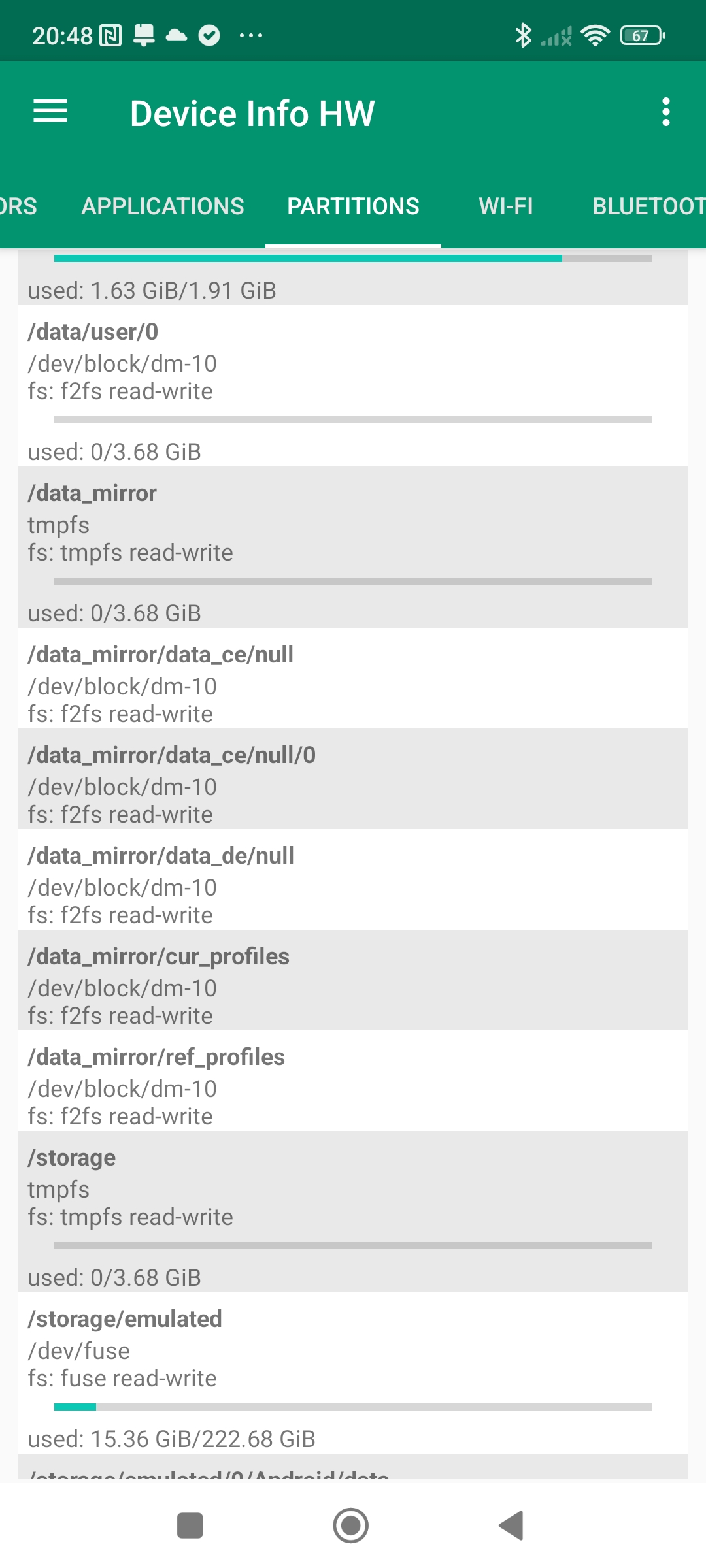Select the Partitions tab
Image resolution: width=706 pixels, height=1568 pixels.
(353, 206)
